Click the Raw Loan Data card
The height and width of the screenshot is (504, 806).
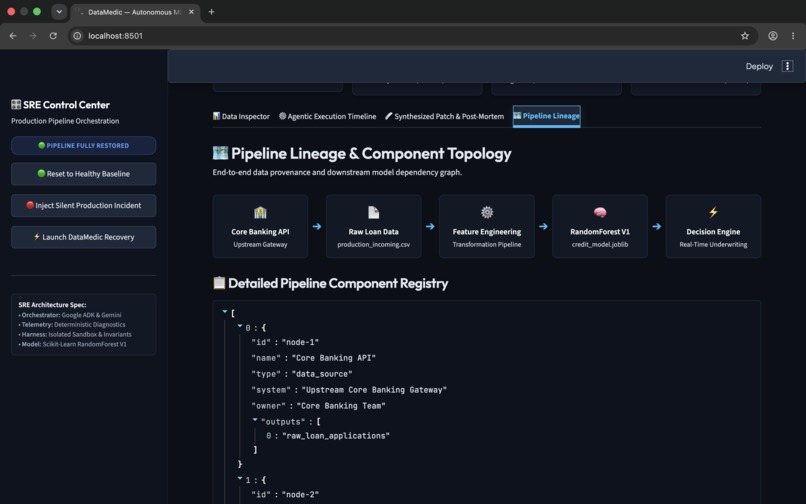tap(374, 226)
